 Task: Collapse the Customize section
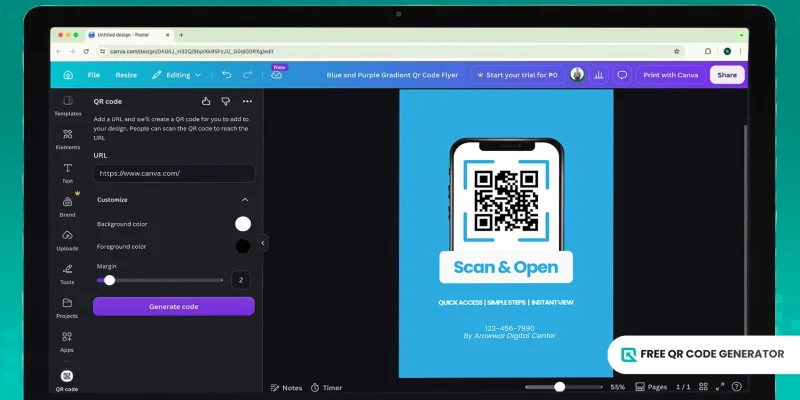point(245,200)
